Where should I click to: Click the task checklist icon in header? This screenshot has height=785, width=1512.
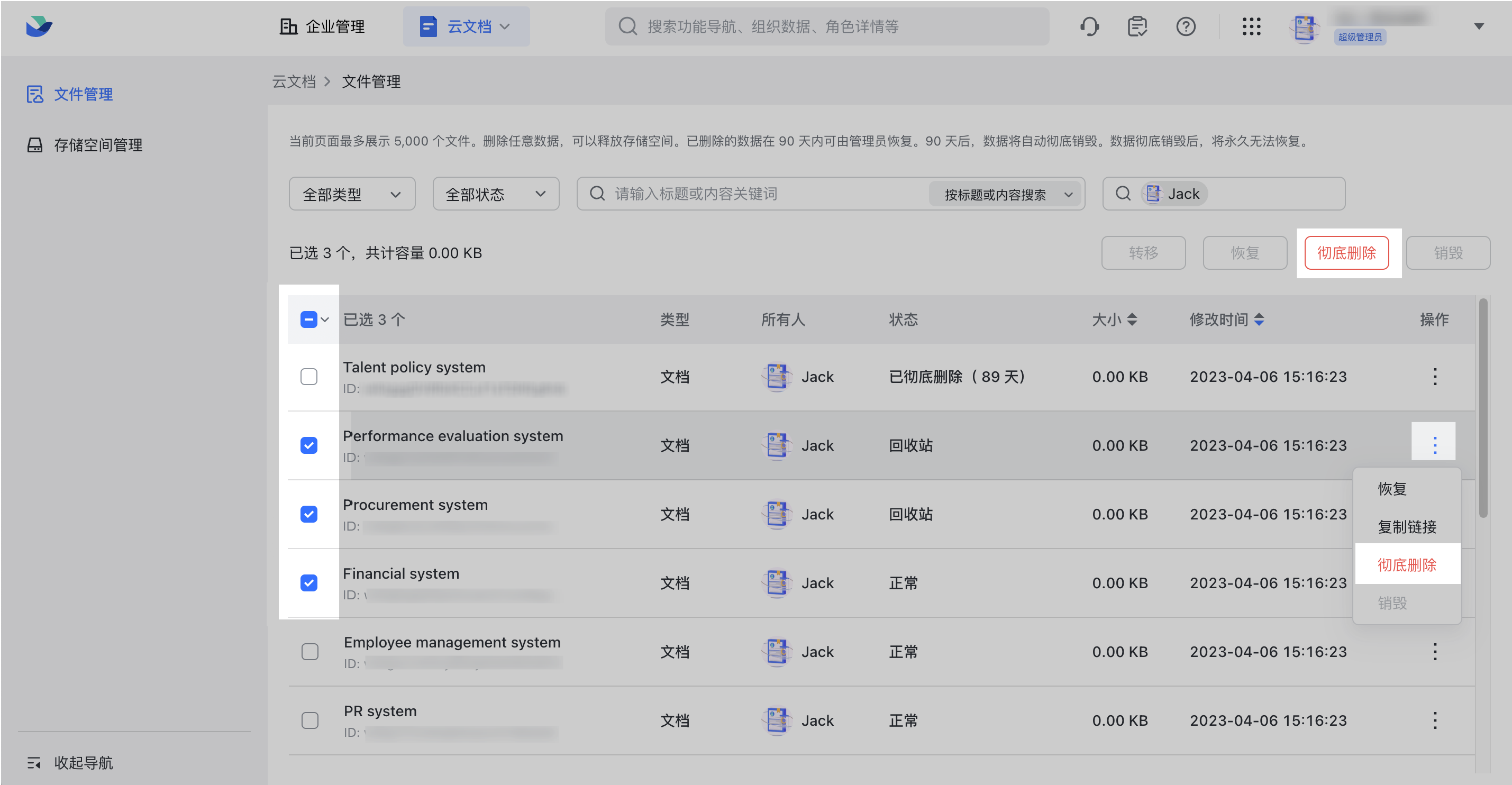[1137, 26]
